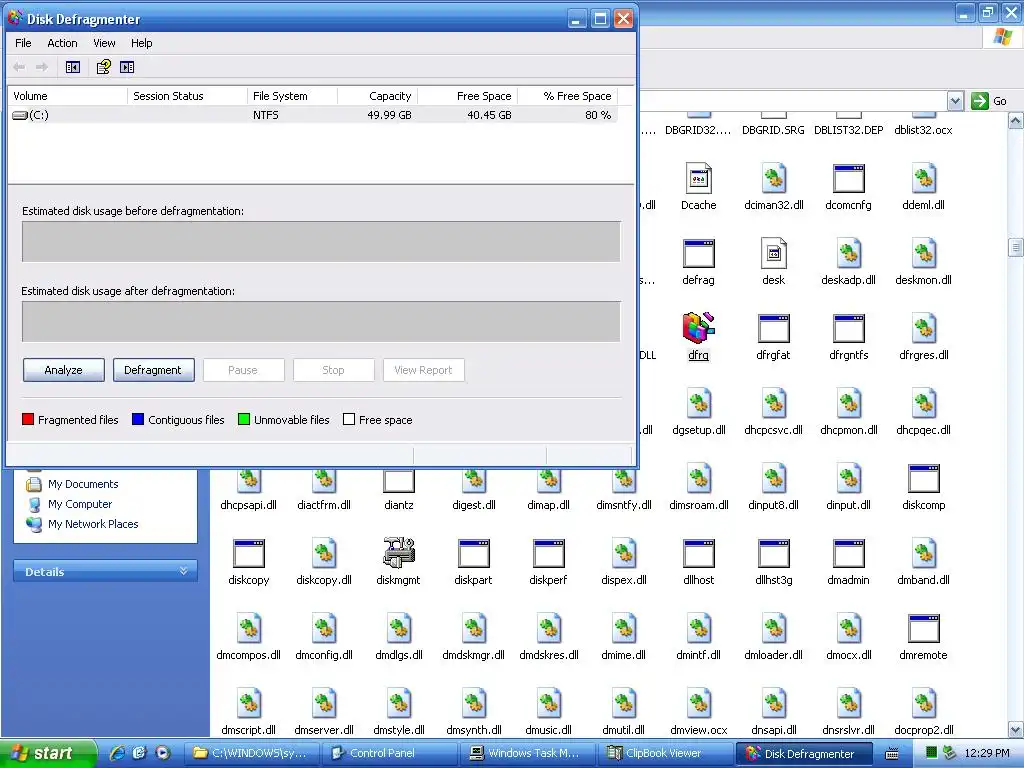Switch to Control Panel taskbar button

click(389, 754)
